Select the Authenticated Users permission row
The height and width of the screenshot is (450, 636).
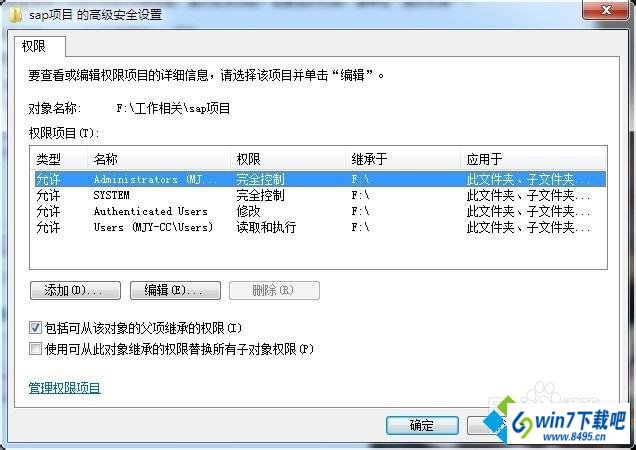[x=318, y=211]
